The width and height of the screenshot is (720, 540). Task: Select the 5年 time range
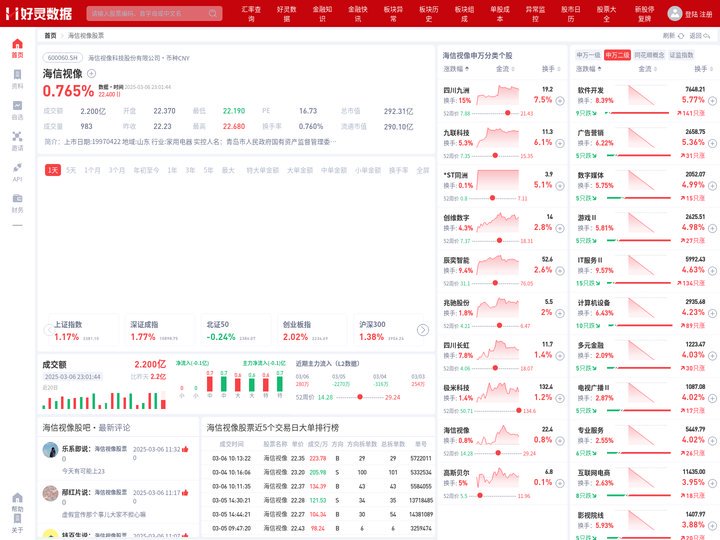click(x=208, y=170)
